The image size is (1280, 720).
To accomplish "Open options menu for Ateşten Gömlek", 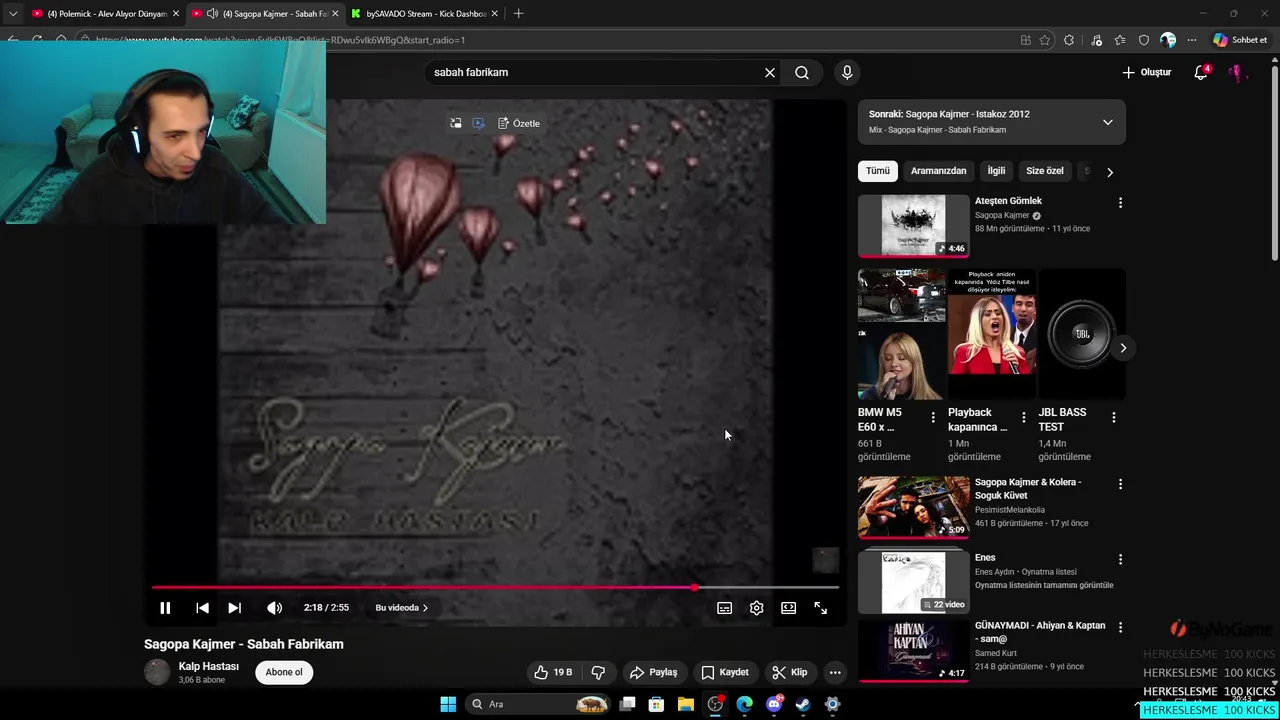I will [1120, 202].
